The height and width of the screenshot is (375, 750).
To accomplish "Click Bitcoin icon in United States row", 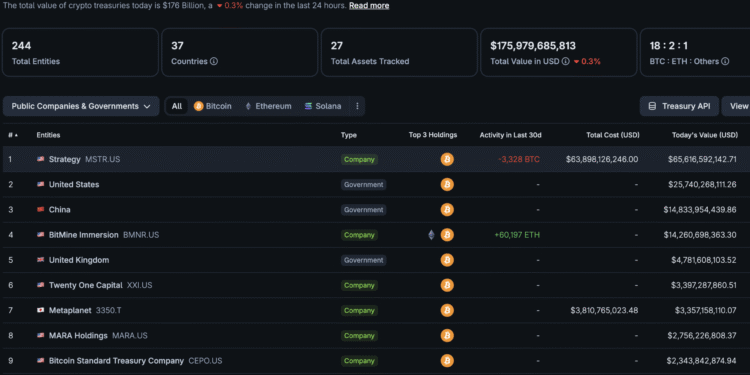I will (447, 185).
